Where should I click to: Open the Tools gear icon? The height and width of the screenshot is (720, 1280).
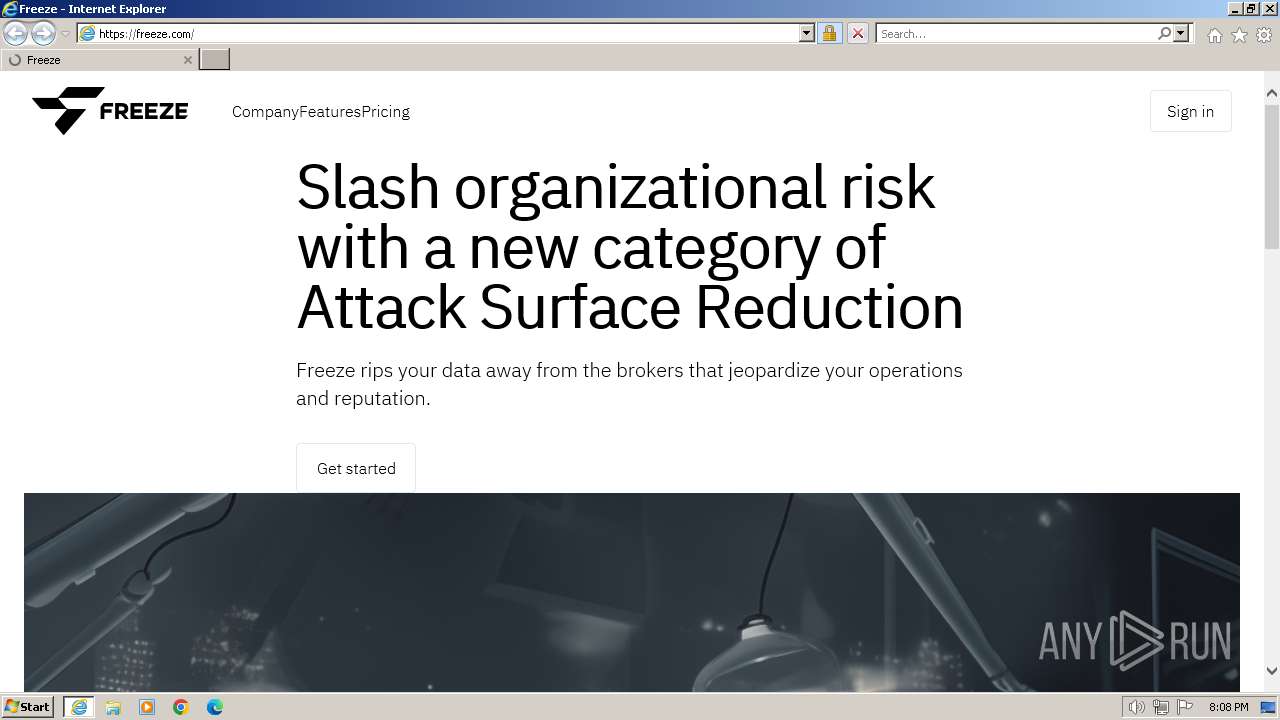[x=1264, y=35]
